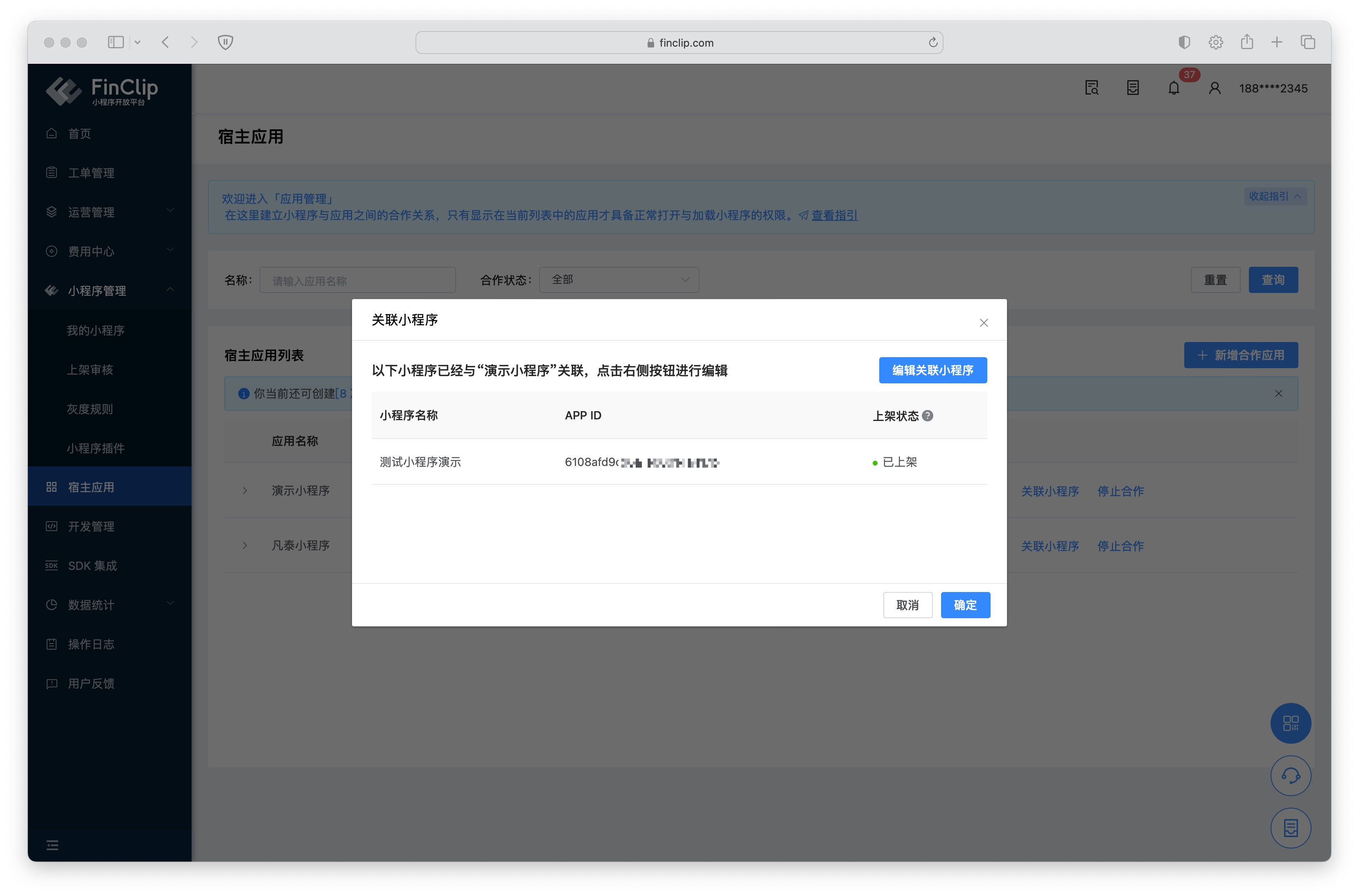Screen dimensions: 1359x896
Task: Close the 关联小程序 dialog
Action: point(983,323)
